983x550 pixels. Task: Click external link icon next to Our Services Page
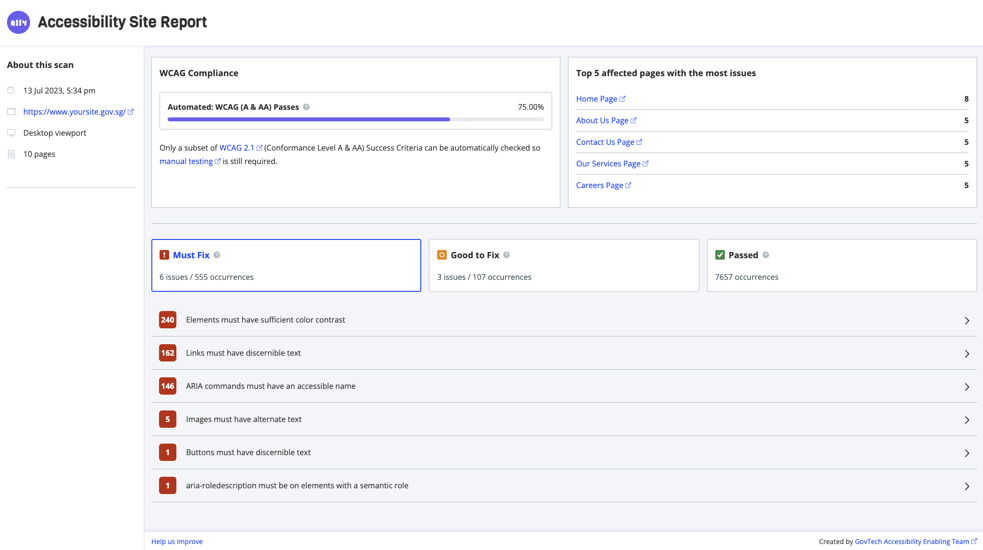646,164
